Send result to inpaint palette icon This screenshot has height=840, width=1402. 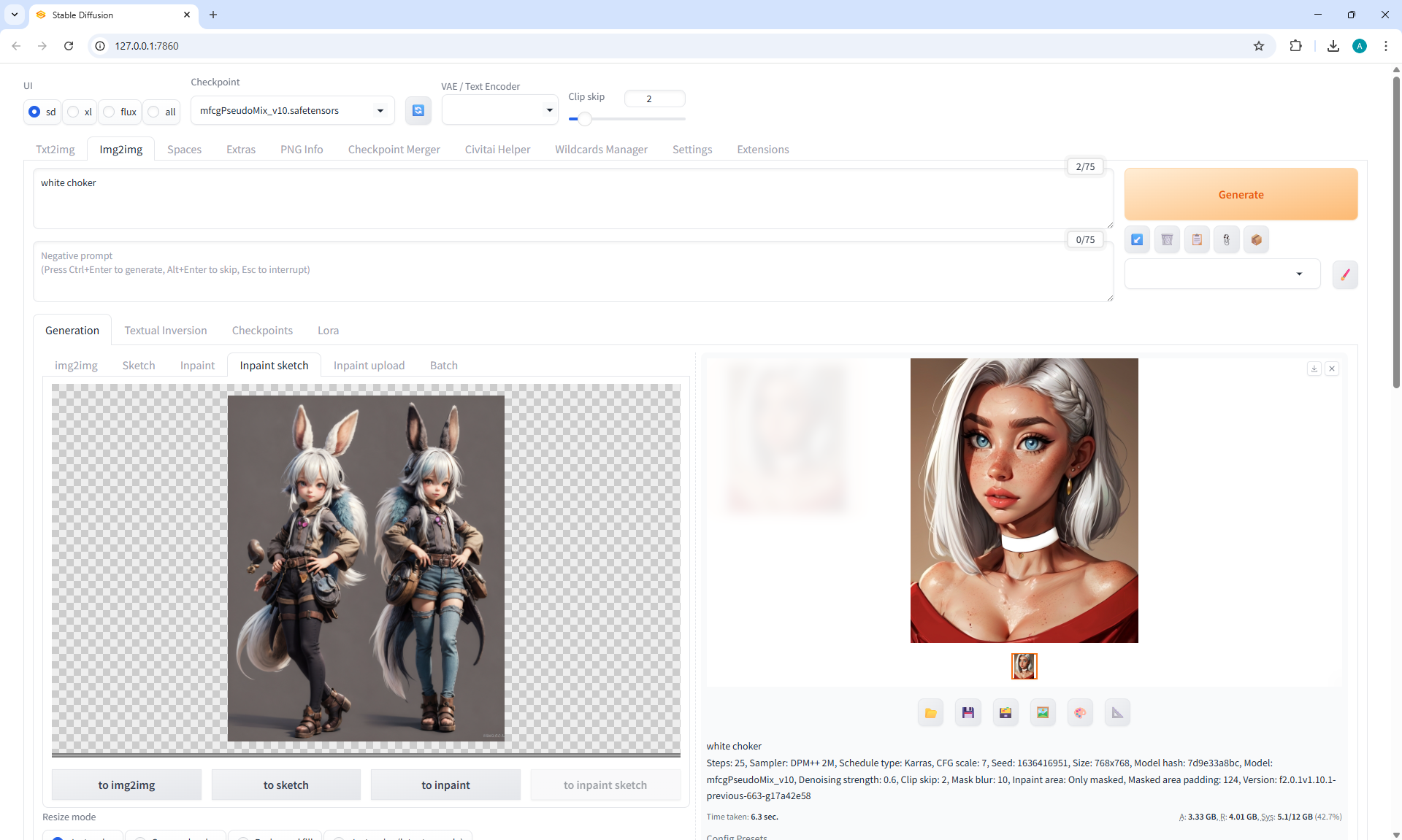click(x=1079, y=713)
